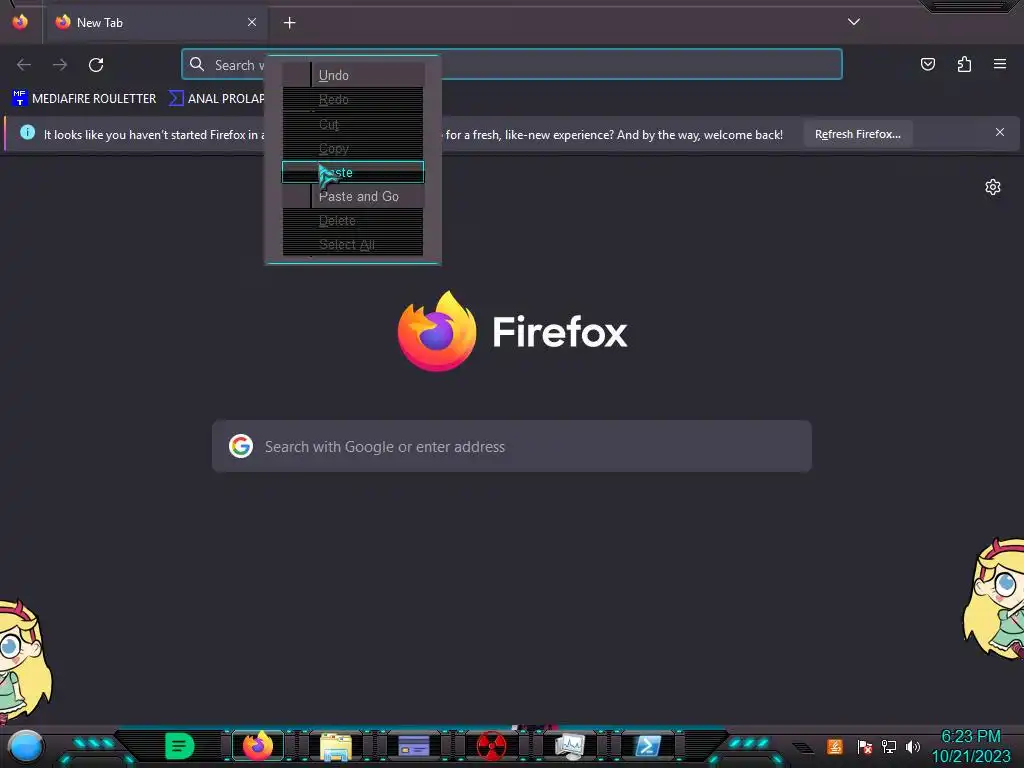The width and height of the screenshot is (1024, 768).
Task: Open new tab personalize gear icon
Action: coord(993,187)
